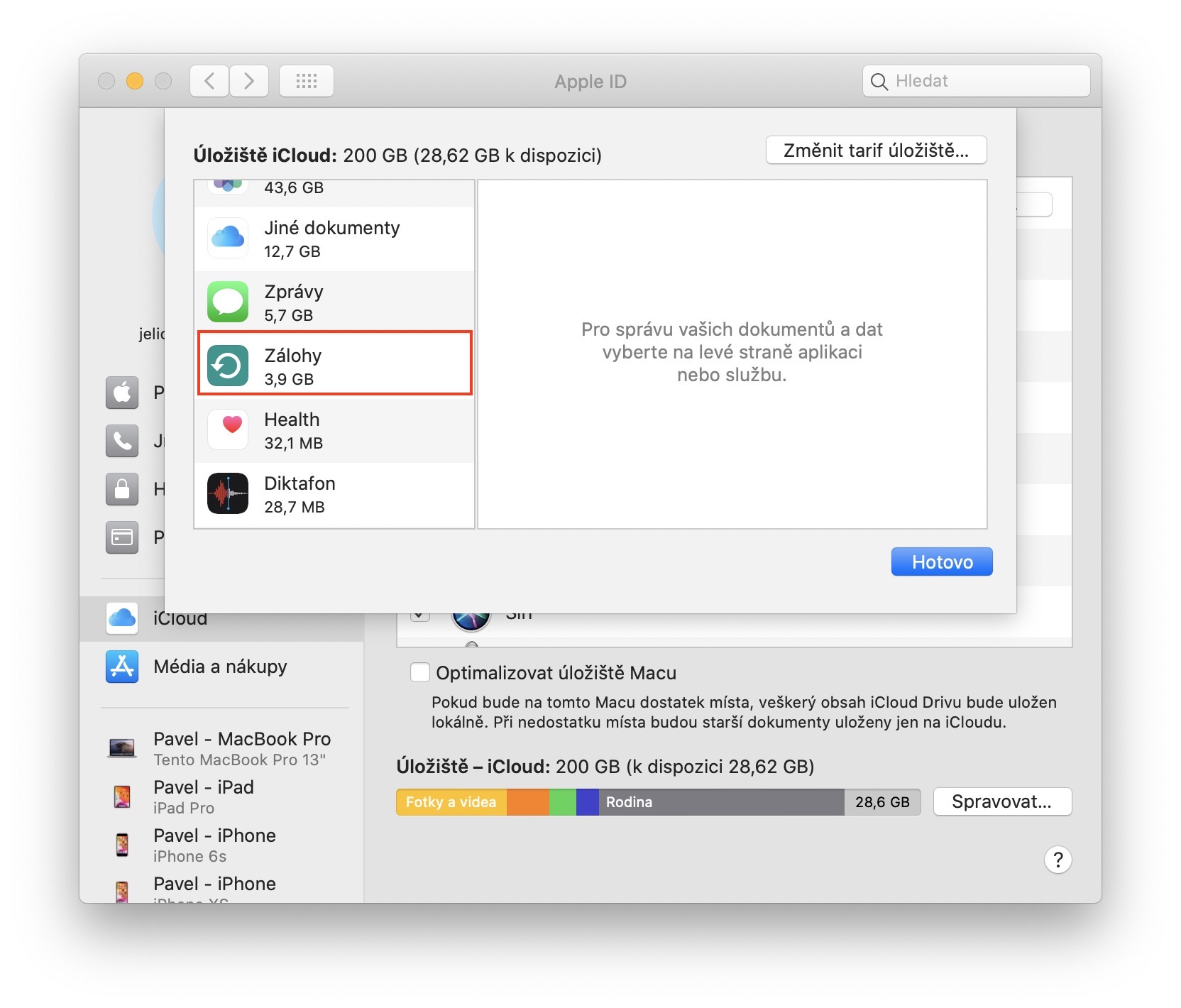This screenshot has width=1181, height=1008.
Task: Show all preferences grid button
Action: click(x=307, y=81)
